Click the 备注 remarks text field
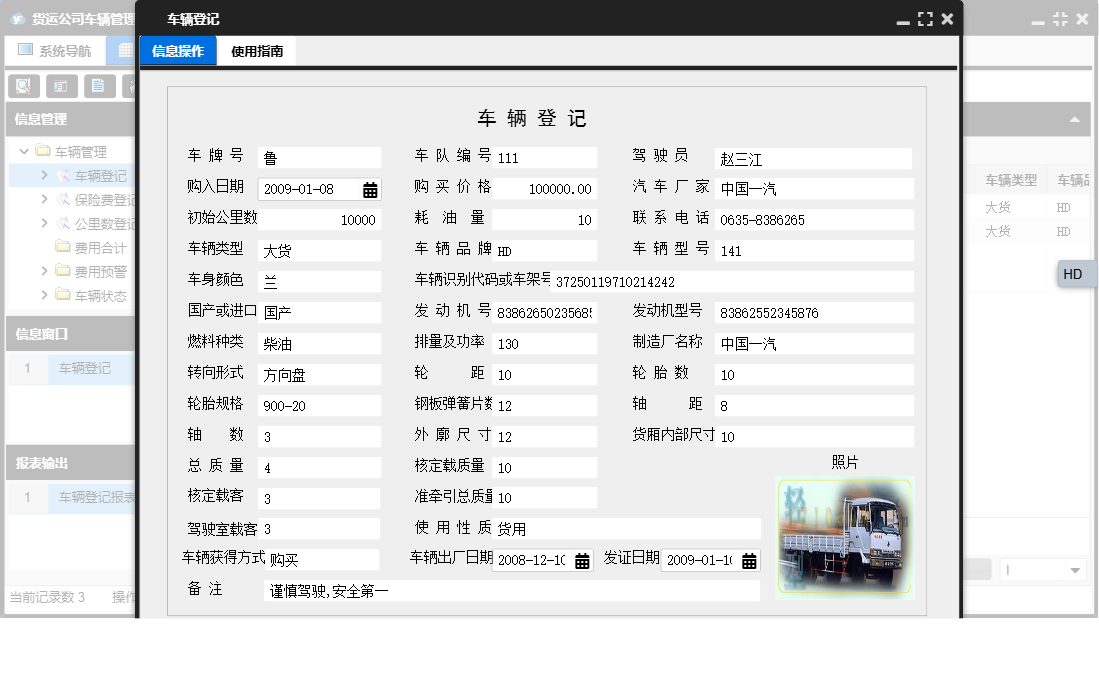Screen dimensions: 1099x685 [x=512, y=591]
